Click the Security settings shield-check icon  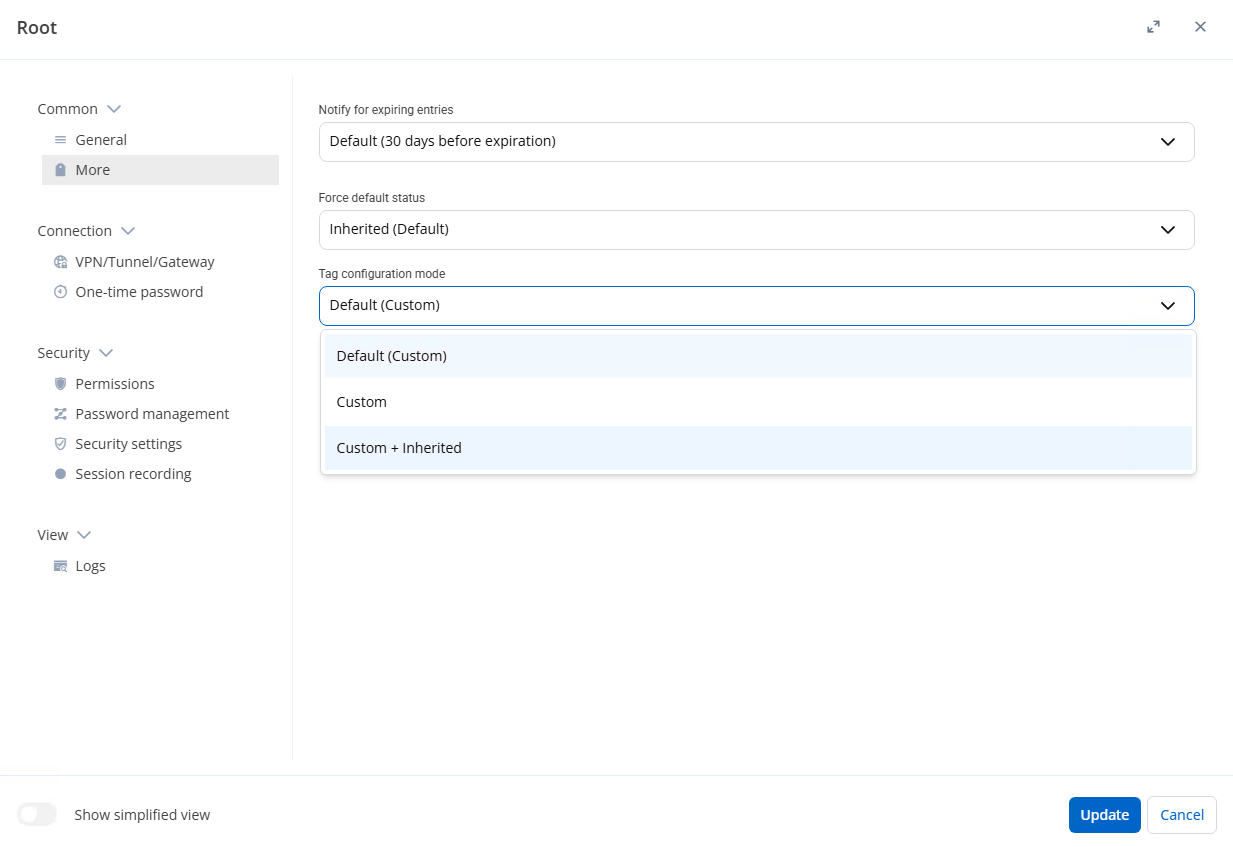[x=60, y=444]
